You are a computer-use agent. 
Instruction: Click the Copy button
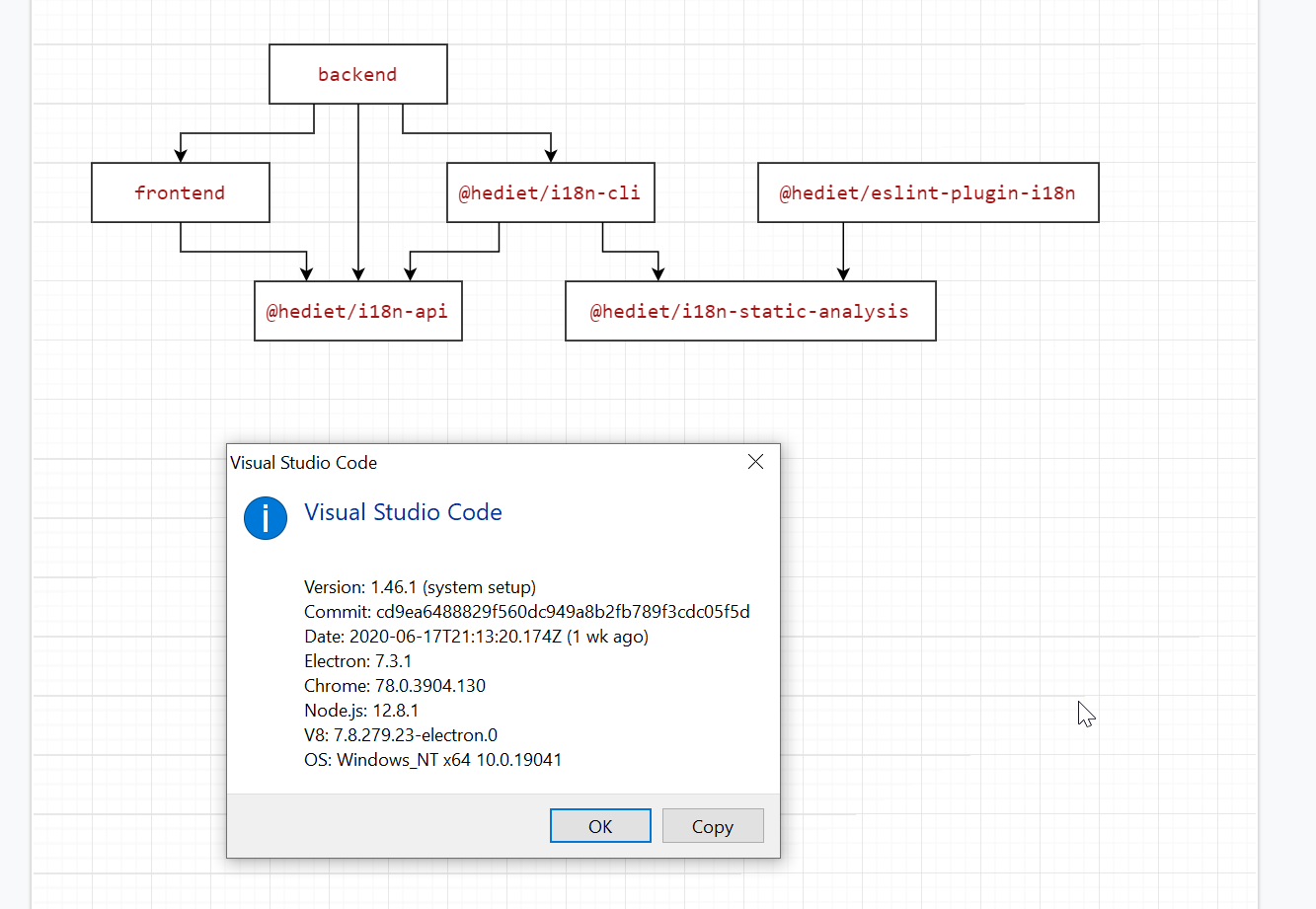[713, 825]
